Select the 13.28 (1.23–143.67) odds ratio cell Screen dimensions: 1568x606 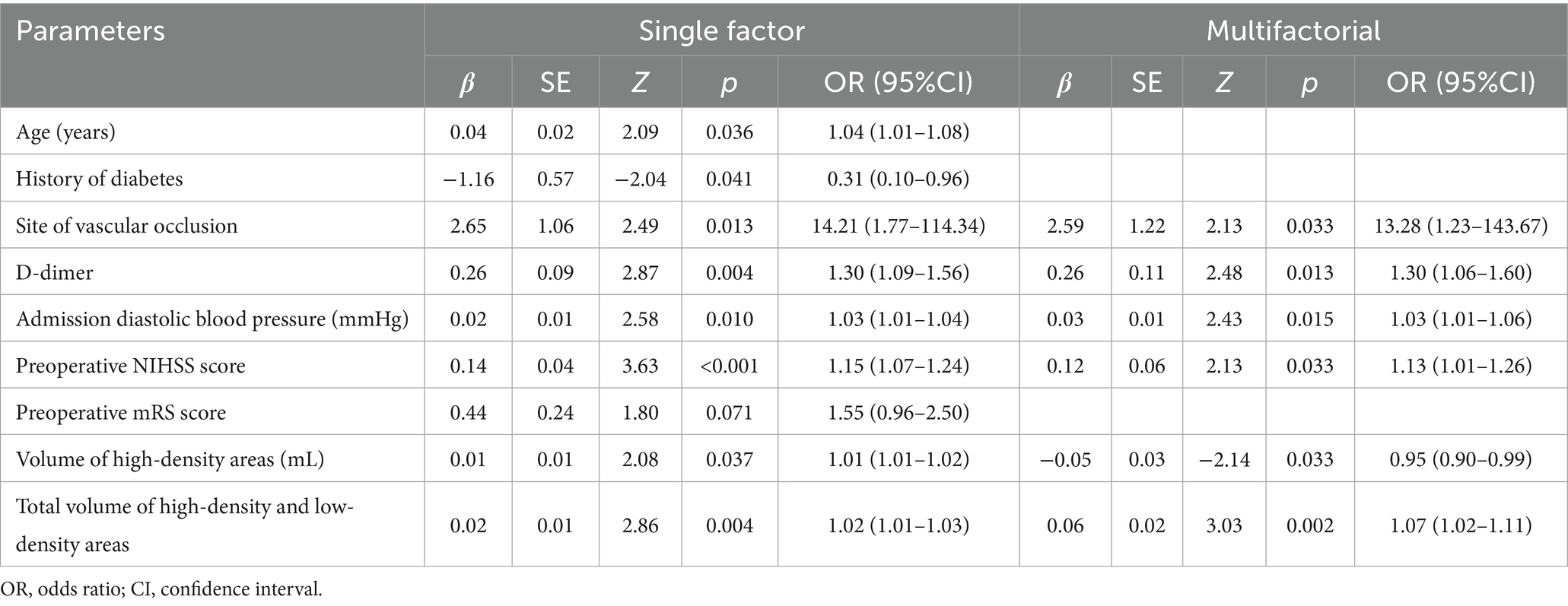pyautogui.click(x=1461, y=226)
